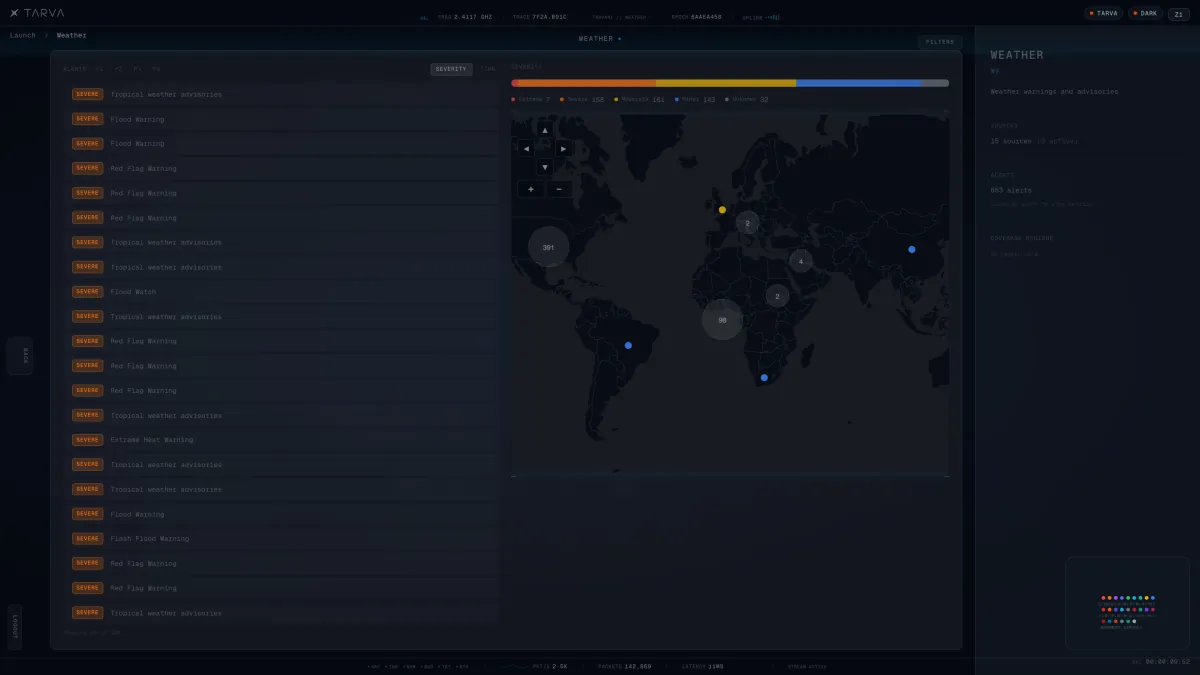Expand the FILTERS panel
Viewport: 1200px width, 675px height.
tap(940, 42)
